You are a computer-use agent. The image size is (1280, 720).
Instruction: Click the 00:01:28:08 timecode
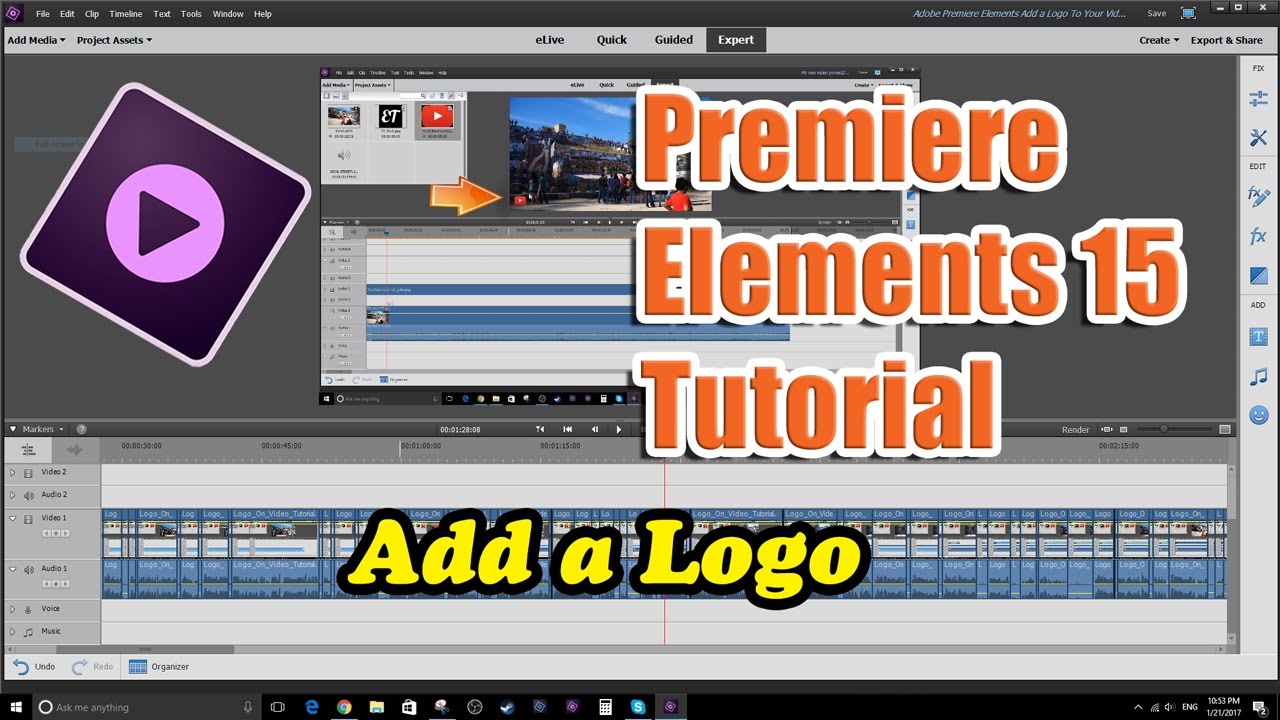(460, 429)
